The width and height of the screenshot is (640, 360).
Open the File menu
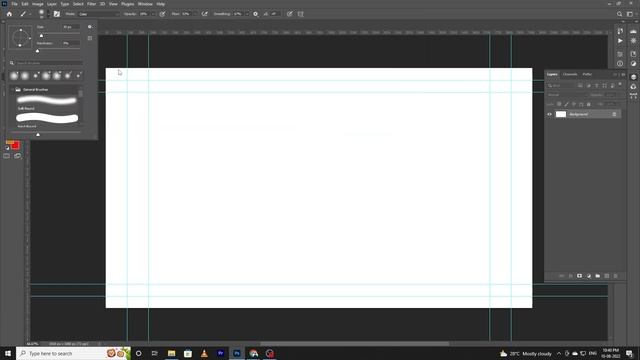(x=14, y=4)
